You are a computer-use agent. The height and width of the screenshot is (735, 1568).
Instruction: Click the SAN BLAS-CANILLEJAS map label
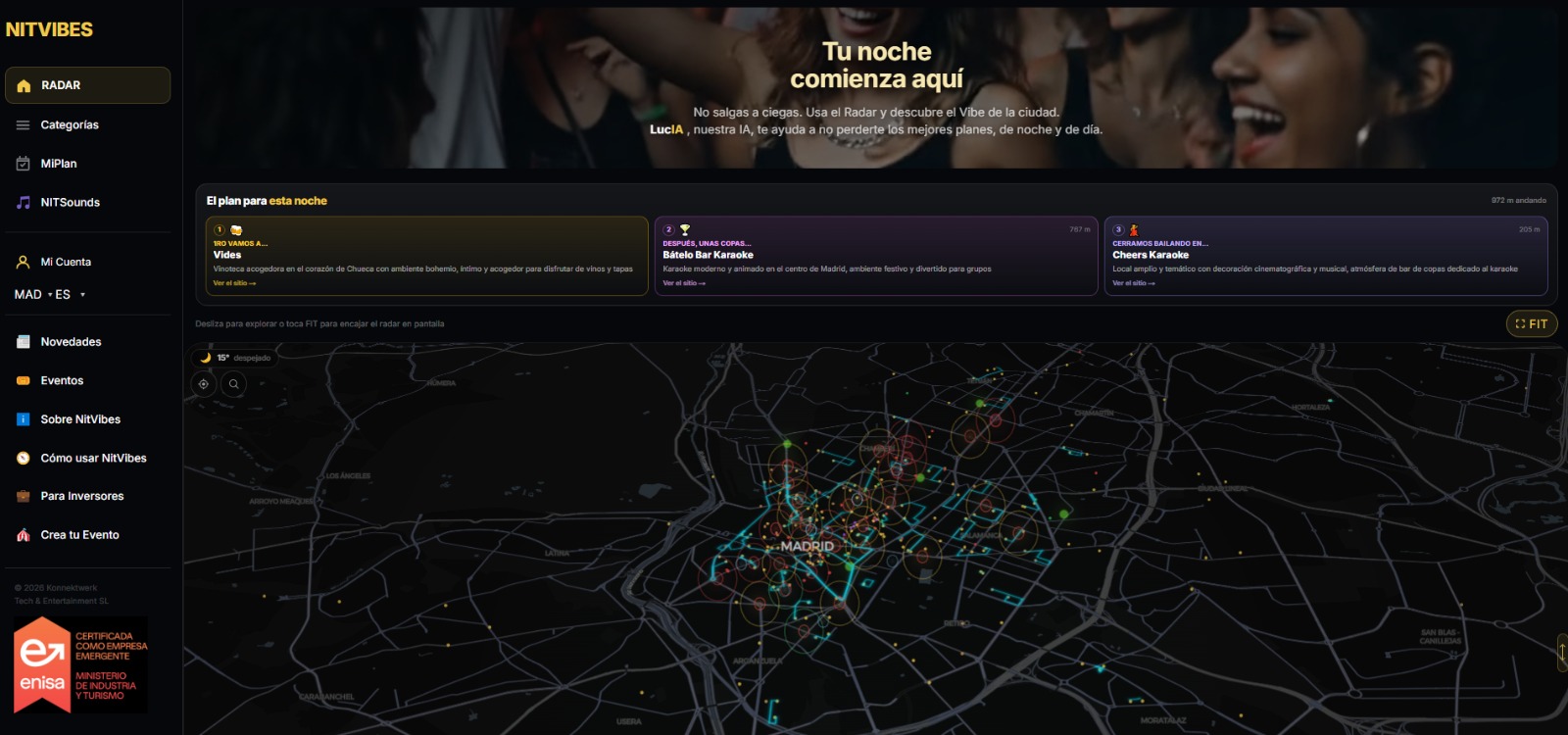click(x=1441, y=637)
